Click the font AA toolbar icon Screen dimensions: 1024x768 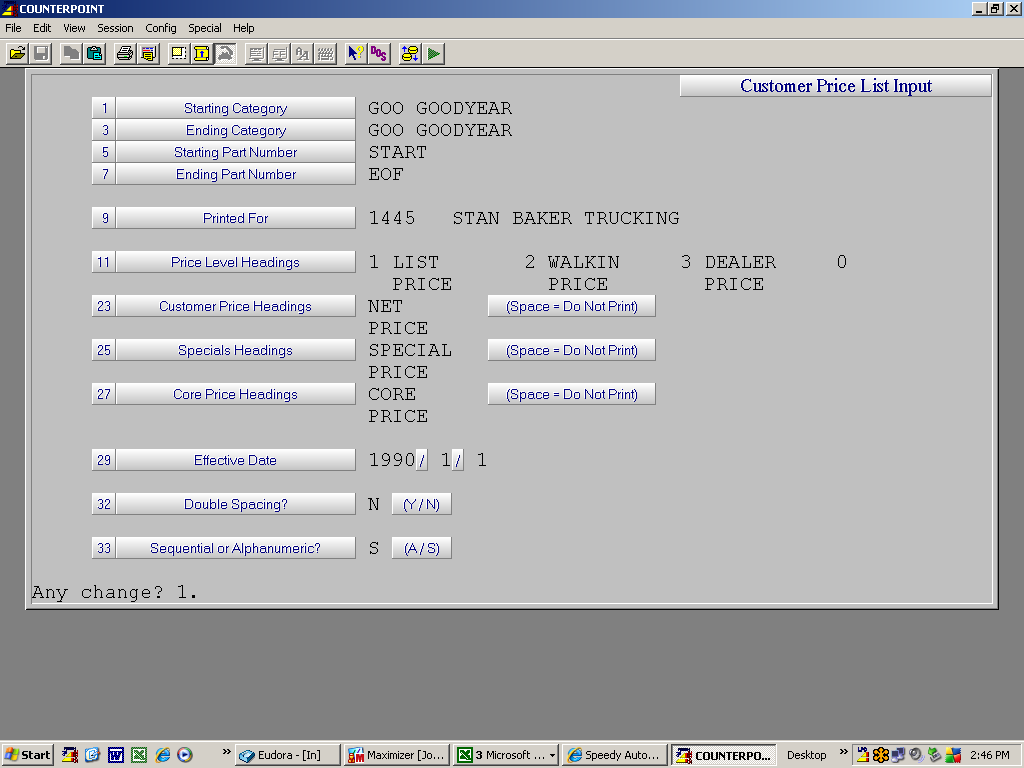(302, 54)
